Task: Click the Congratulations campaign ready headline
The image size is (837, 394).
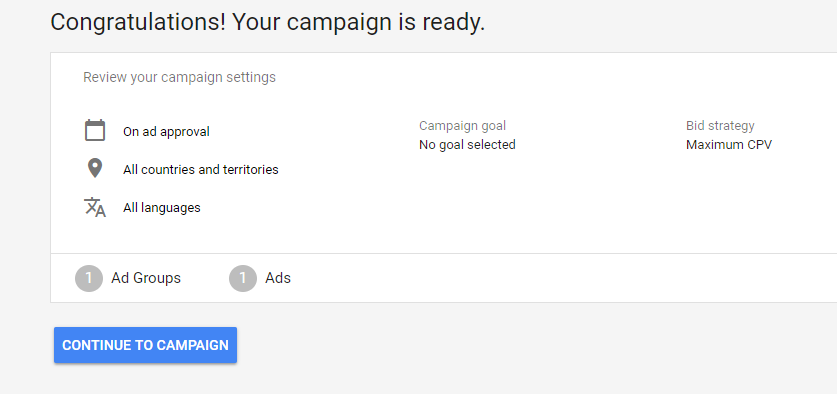Action: click(267, 23)
